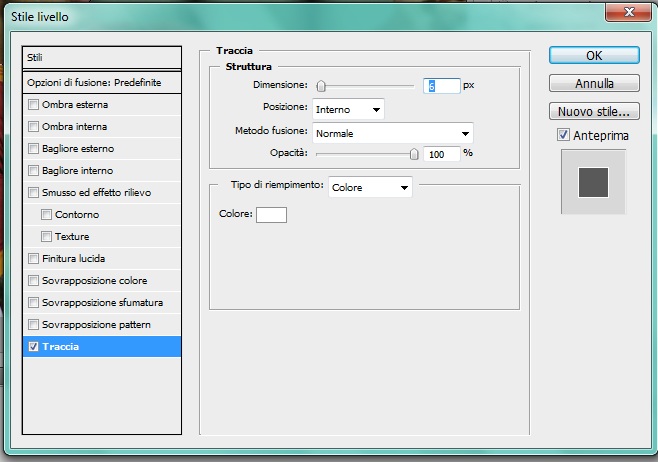Open the white Colore swatch picker
The image size is (658, 462).
(x=271, y=214)
